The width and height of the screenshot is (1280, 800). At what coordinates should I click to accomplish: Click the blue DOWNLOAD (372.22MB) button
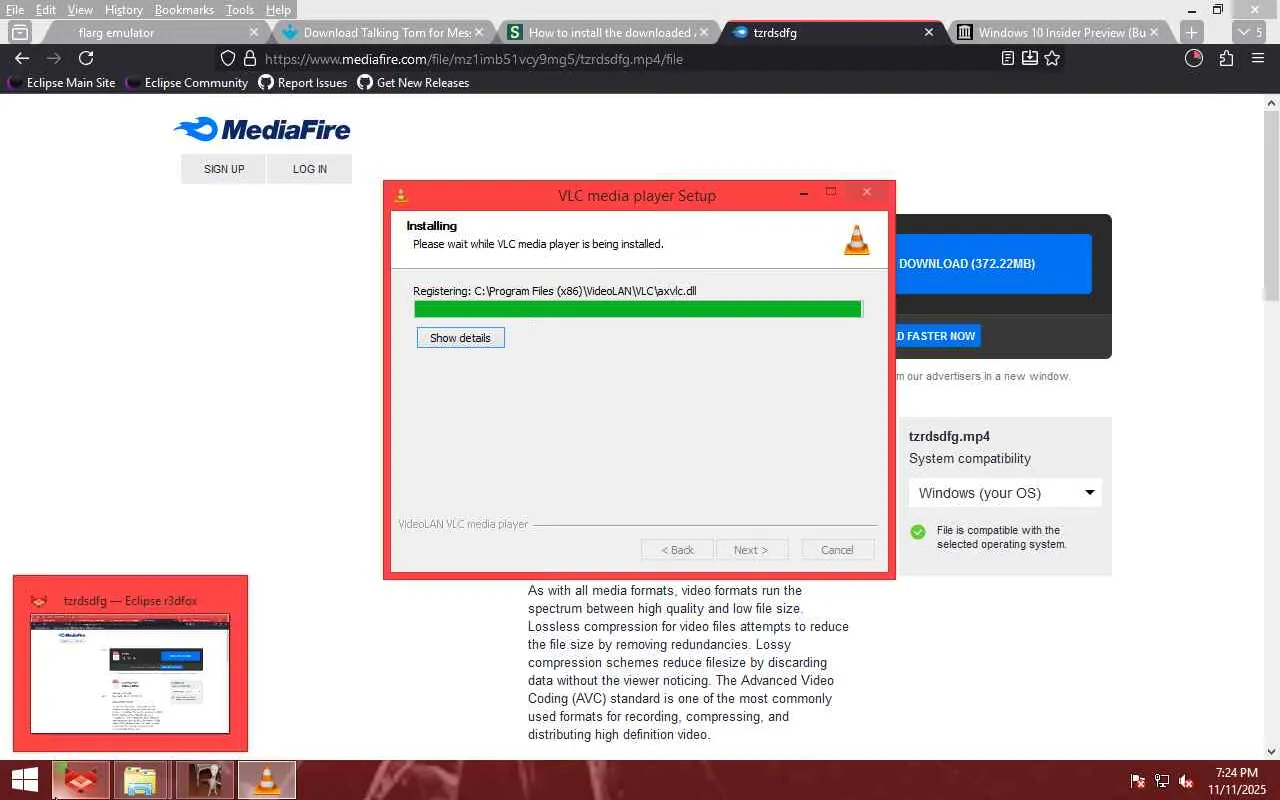(x=992, y=264)
